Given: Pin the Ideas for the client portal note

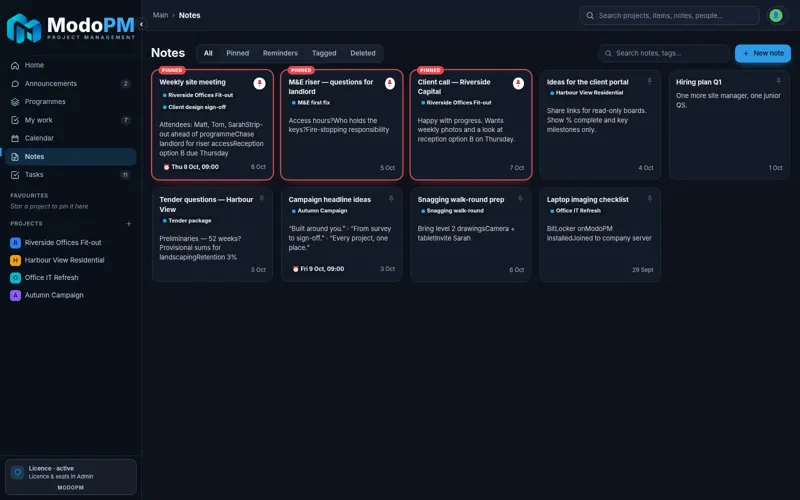Looking at the screenshot, I should point(649,82).
